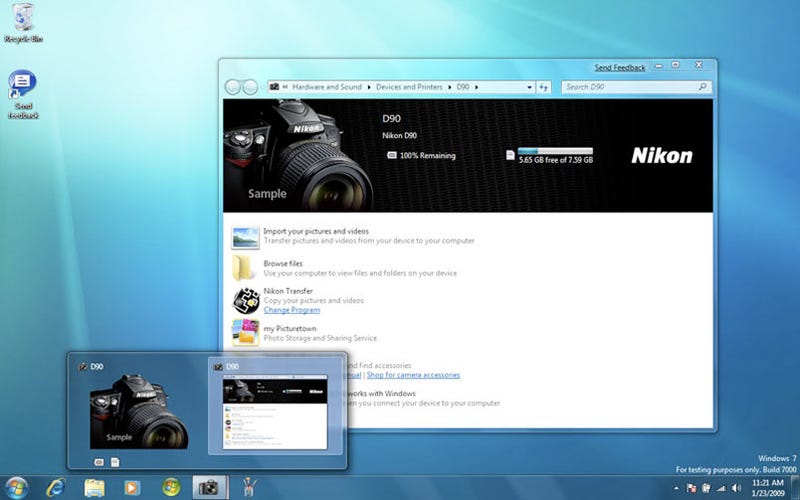This screenshot has width=800, height=500.
Task: Click the Hardware and Sound breadcrumb
Action: tap(327, 87)
